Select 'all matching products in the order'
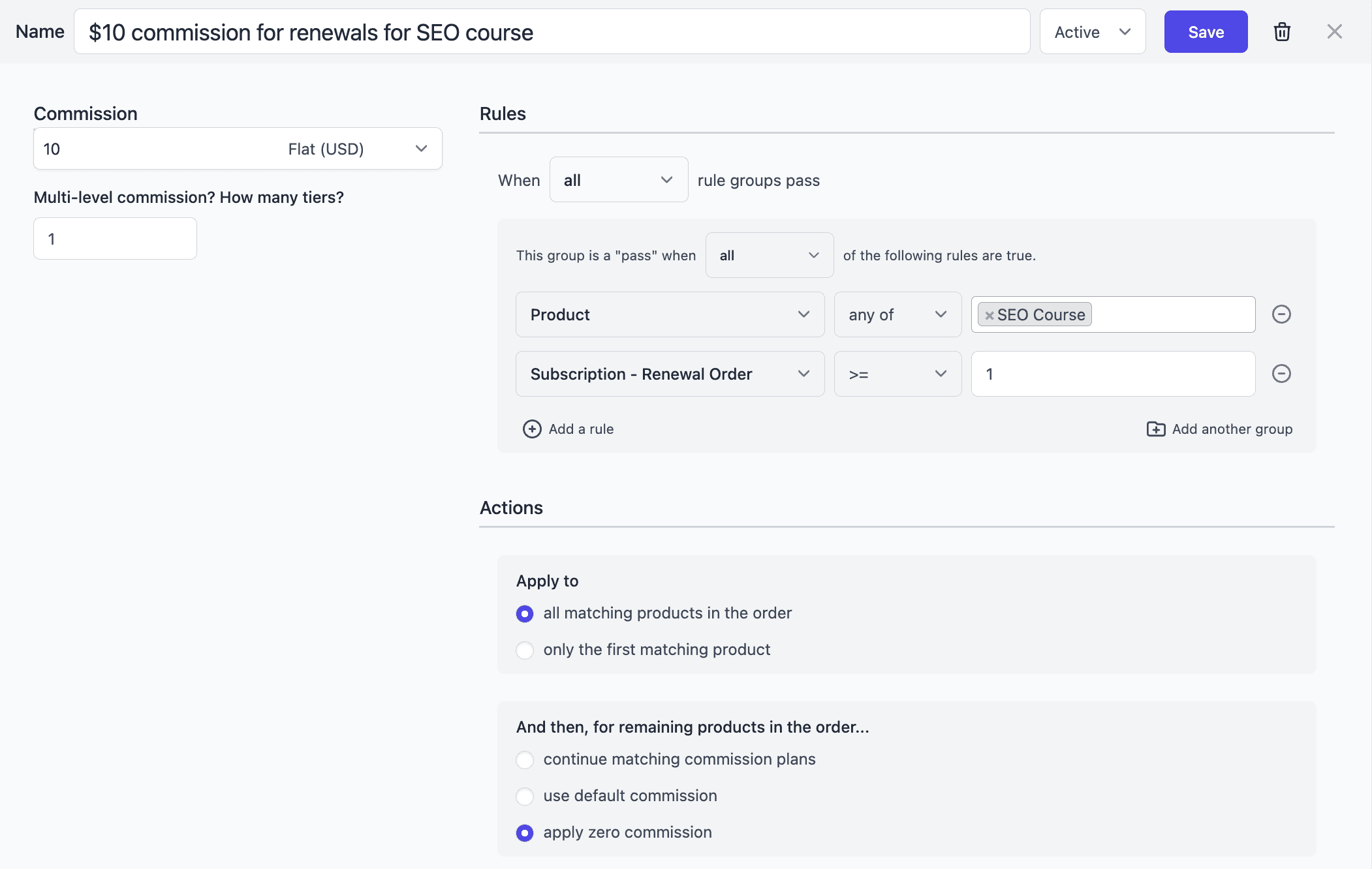This screenshot has width=1372, height=869. 525,614
